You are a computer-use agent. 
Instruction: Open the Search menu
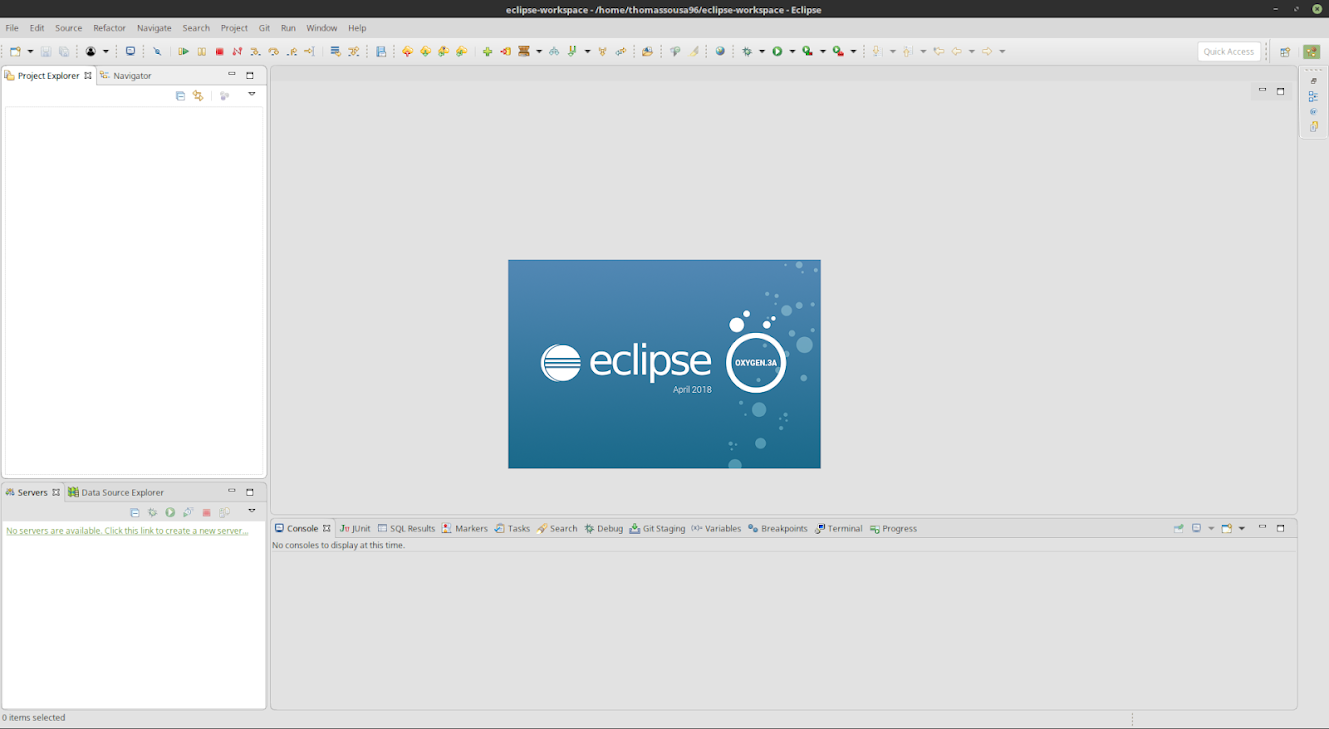click(196, 28)
